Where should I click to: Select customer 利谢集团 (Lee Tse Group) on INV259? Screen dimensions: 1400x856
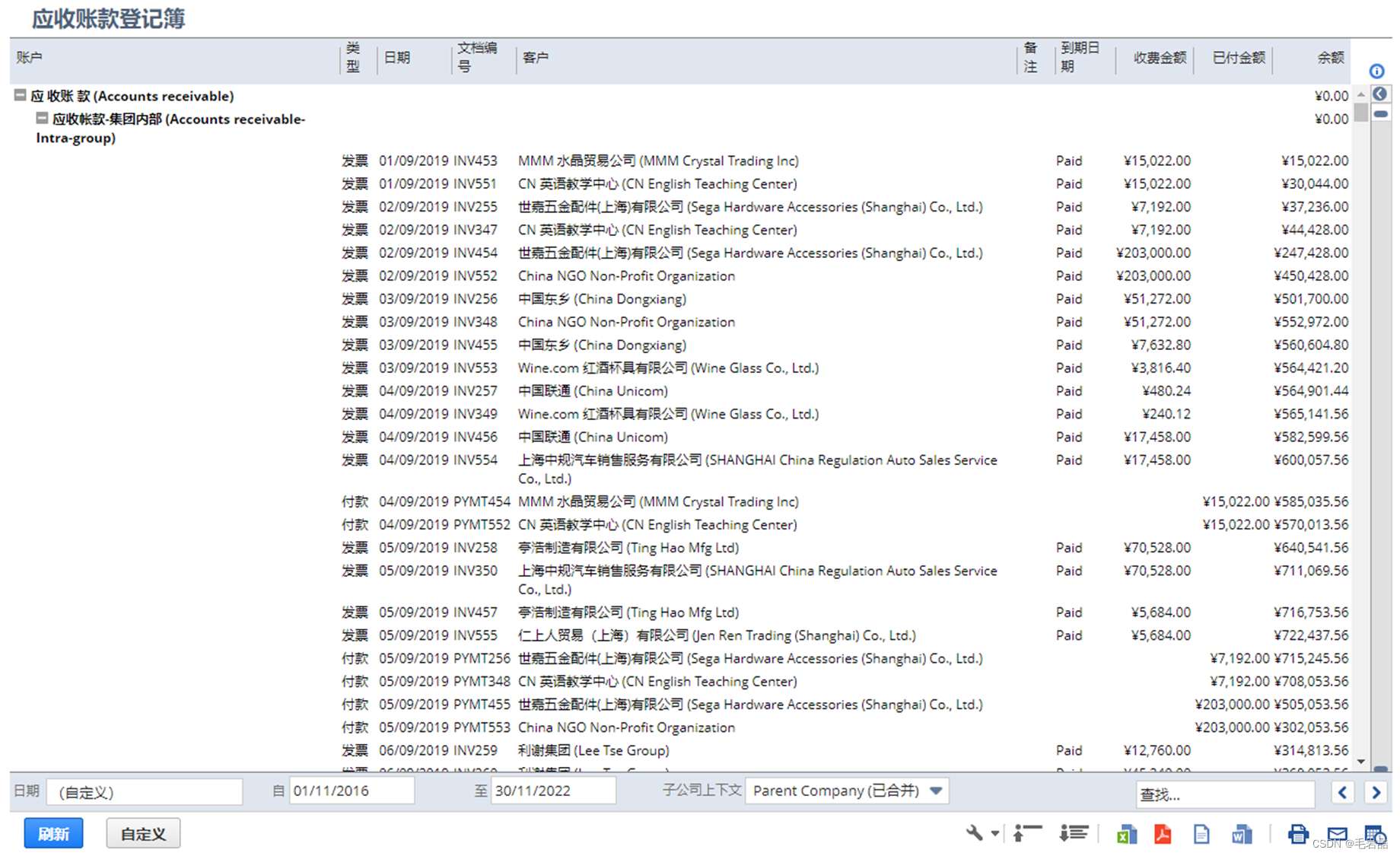click(593, 750)
